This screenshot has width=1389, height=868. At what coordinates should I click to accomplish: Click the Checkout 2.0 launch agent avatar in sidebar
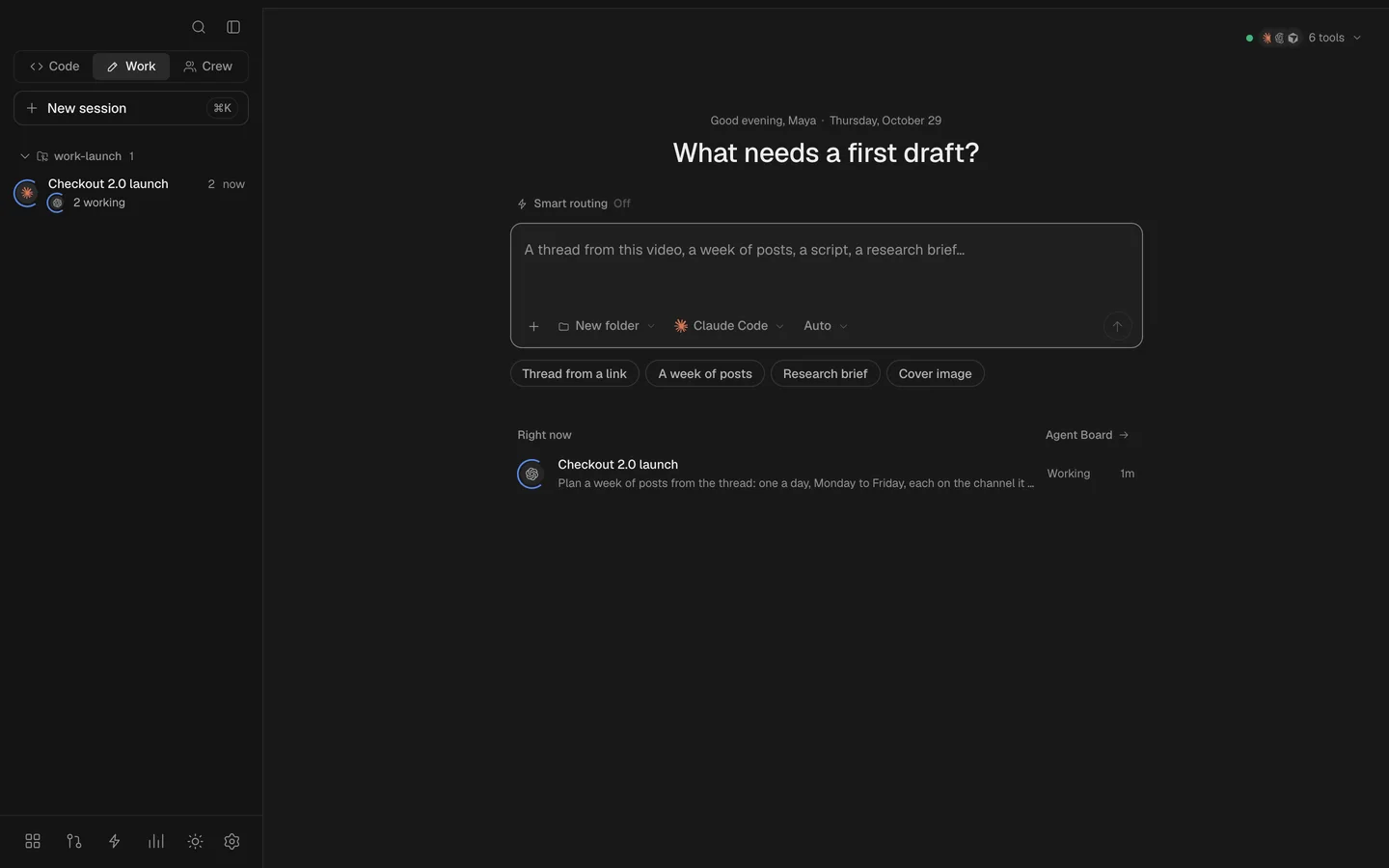27,193
